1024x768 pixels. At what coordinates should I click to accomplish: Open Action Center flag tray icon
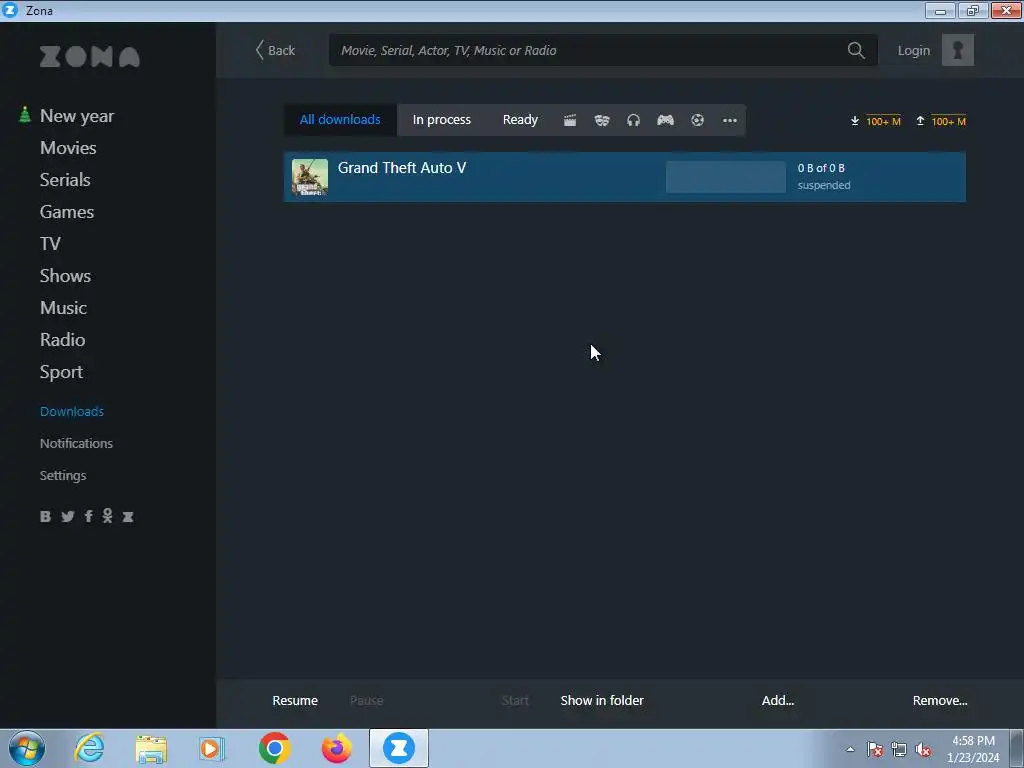click(874, 750)
